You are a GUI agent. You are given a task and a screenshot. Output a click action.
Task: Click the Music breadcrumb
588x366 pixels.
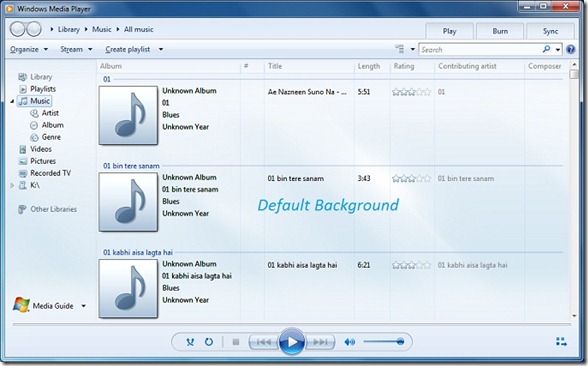[x=102, y=29]
